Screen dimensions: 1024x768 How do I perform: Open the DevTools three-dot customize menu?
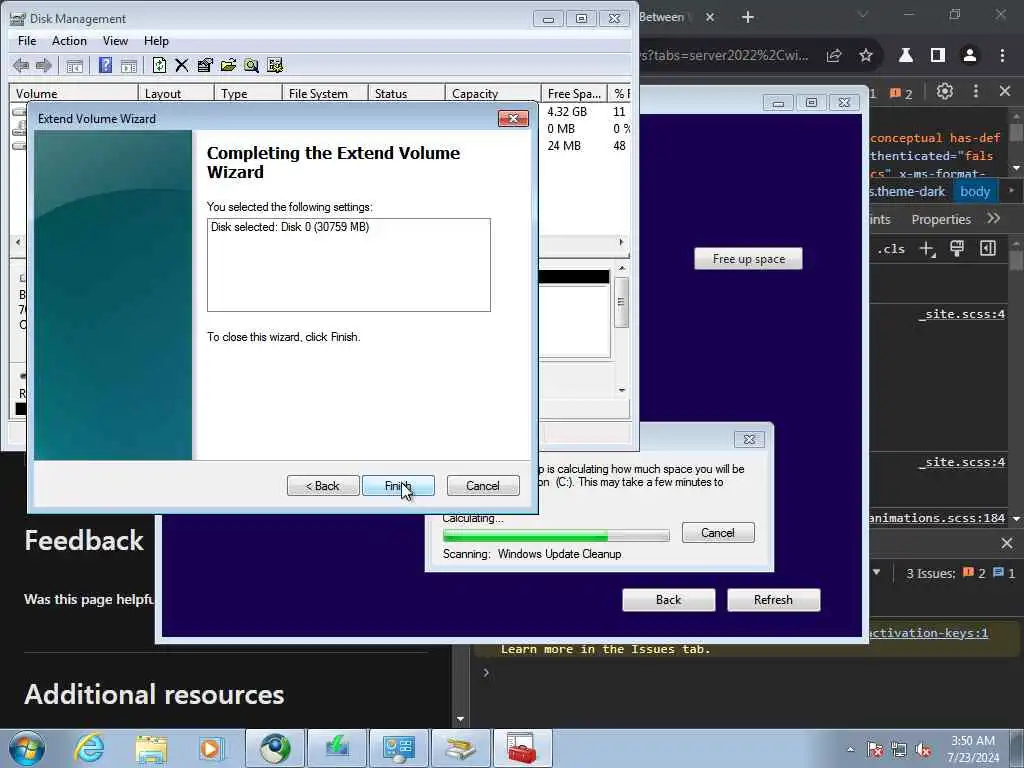click(x=976, y=91)
